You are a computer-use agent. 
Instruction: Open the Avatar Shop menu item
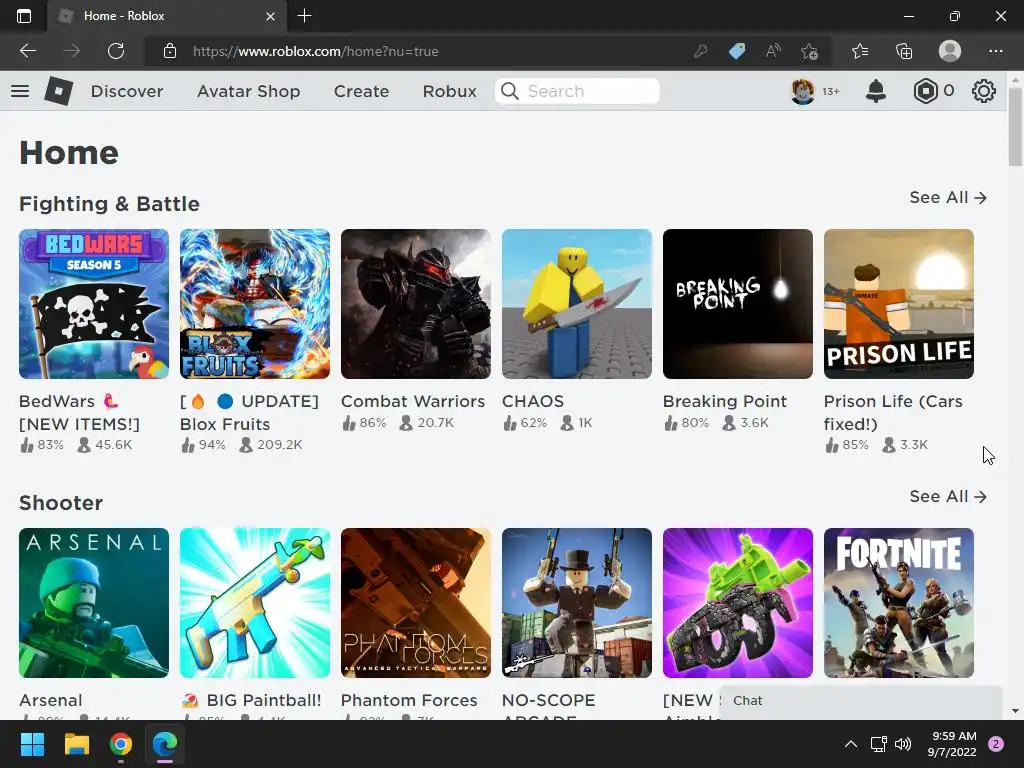point(248,91)
